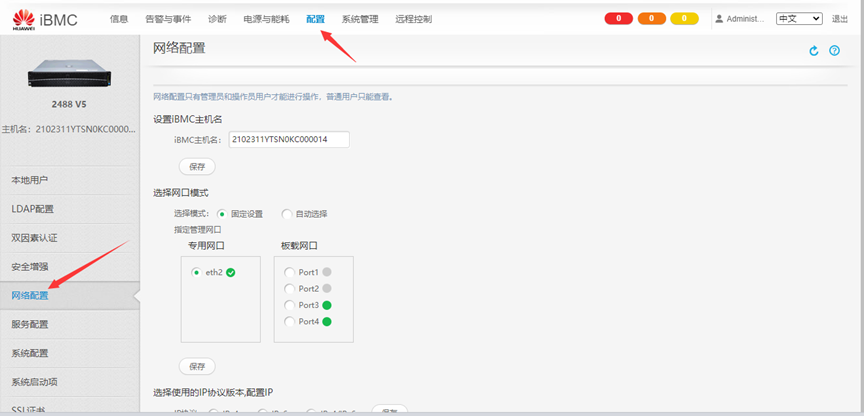This screenshot has width=864, height=416.
Task: Click the grey status dot beside Port1
Action: click(327, 272)
